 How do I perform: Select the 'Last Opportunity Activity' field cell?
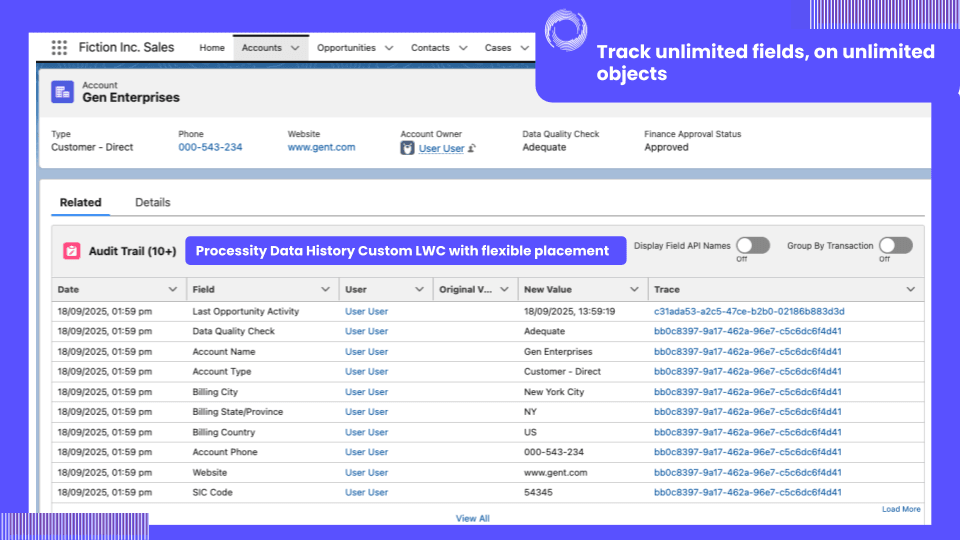click(246, 312)
